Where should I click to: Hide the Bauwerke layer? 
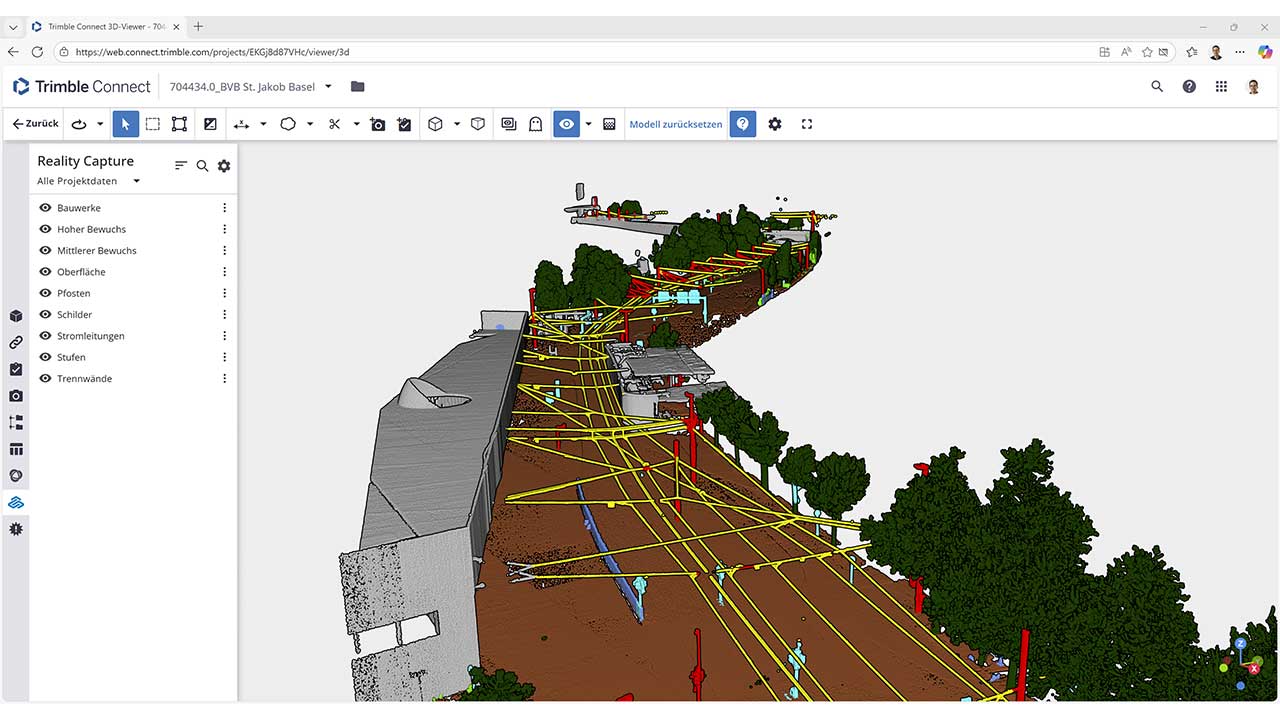click(45, 208)
